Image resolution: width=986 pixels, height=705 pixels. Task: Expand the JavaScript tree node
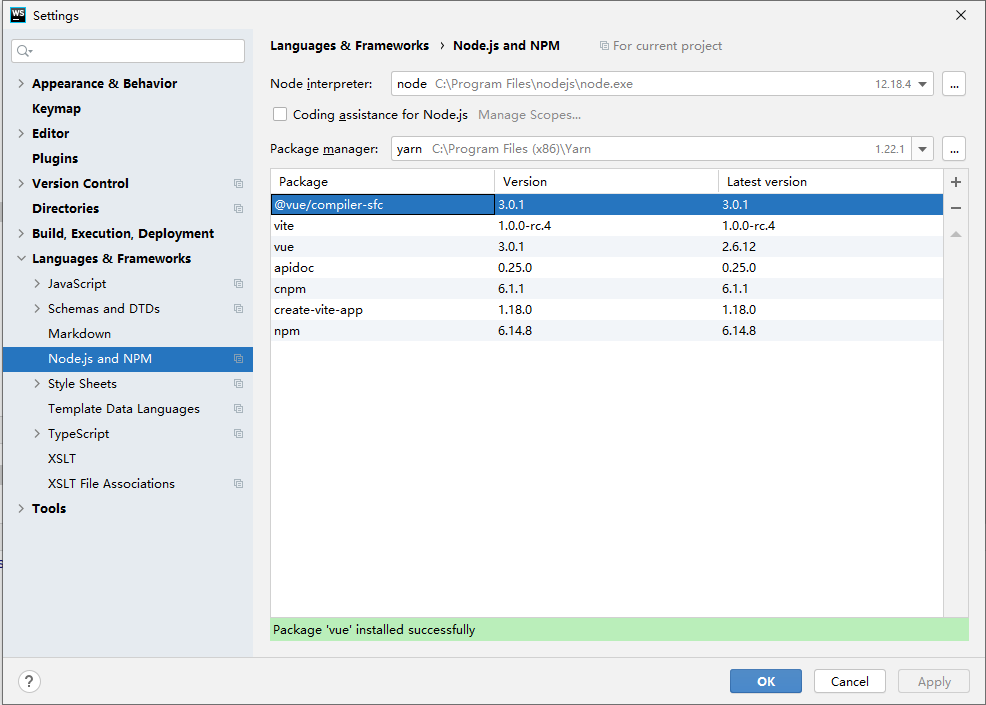pos(37,284)
